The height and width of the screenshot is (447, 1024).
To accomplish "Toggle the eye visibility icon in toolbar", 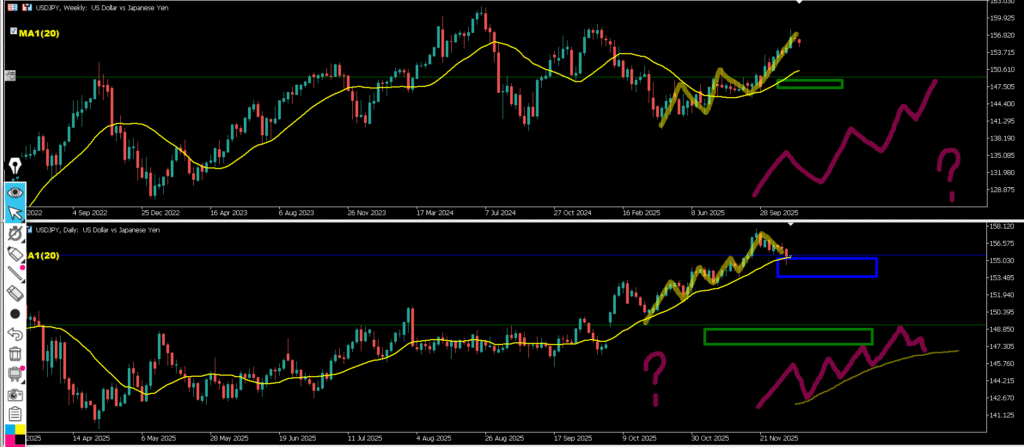I will click(x=15, y=190).
